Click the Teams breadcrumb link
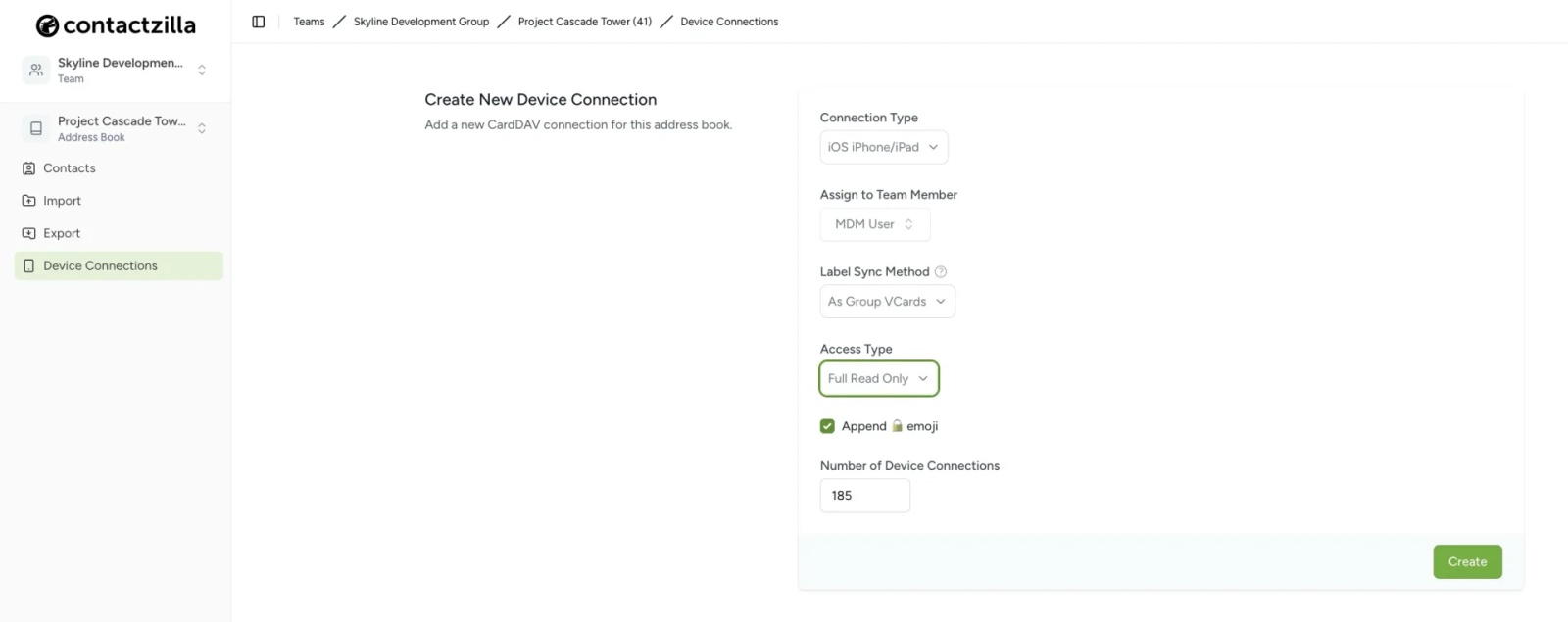Image resolution: width=1568 pixels, height=622 pixels. [x=309, y=22]
